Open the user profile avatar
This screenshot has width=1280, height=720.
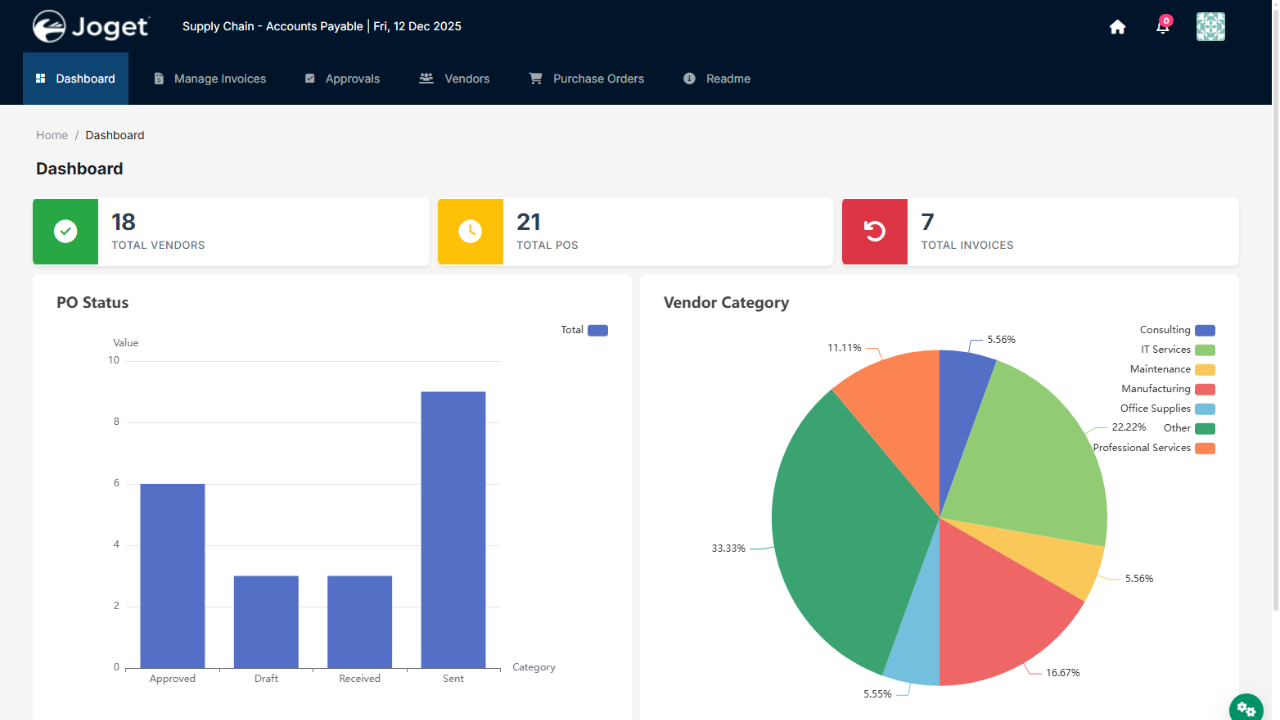pyautogui.click(x=1210, y=27)
